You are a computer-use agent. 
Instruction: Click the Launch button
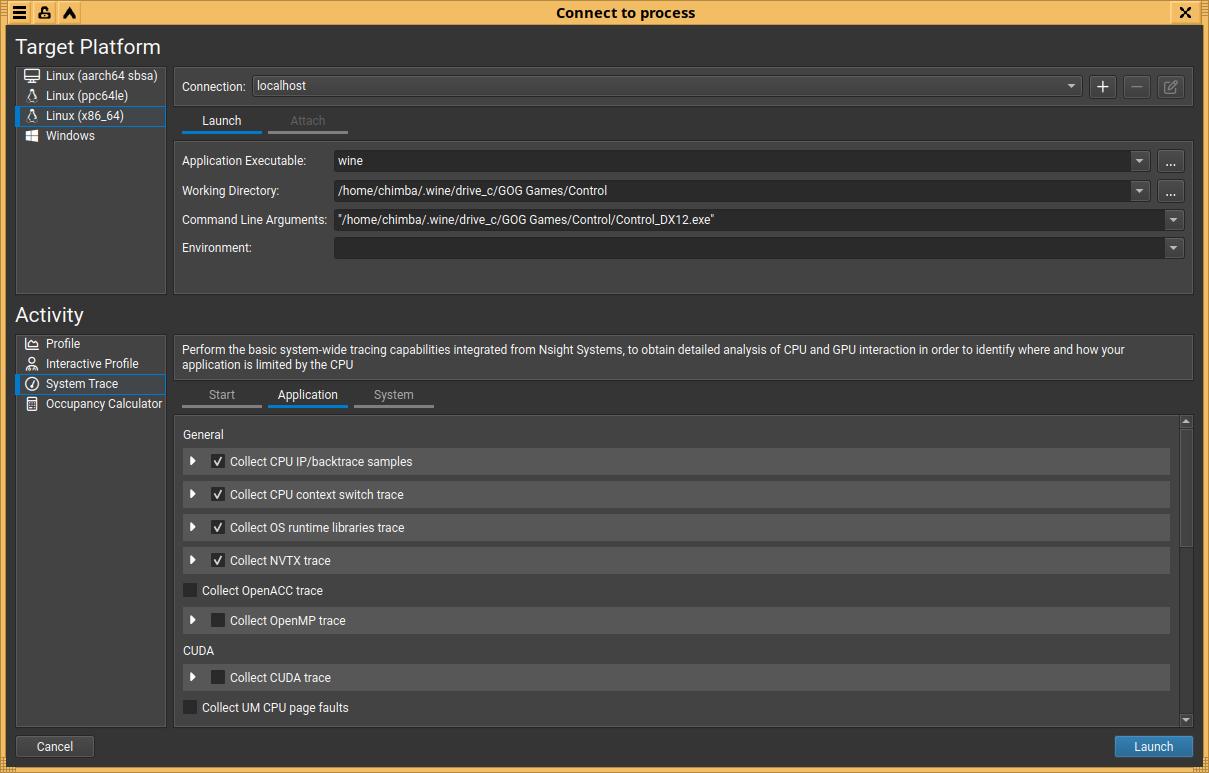coord(1153,747)
